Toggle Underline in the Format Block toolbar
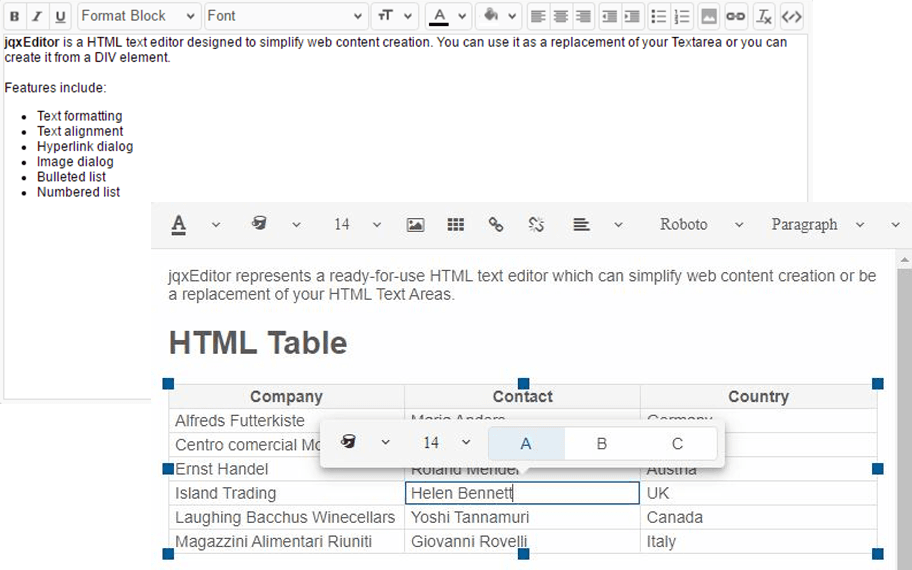 (60, 16)
